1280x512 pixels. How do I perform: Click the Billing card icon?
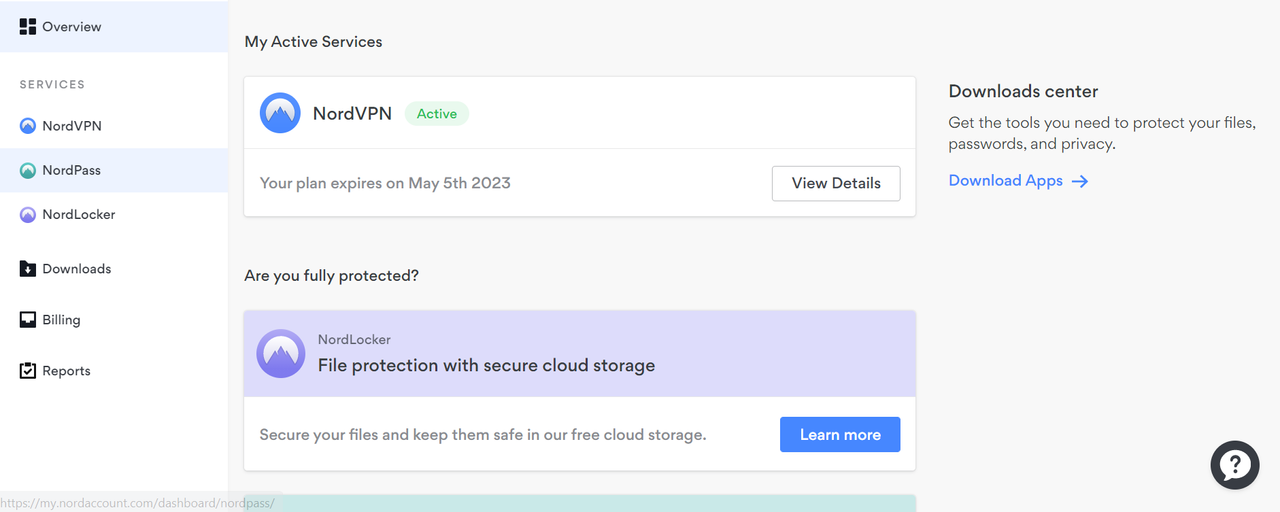pyautogui.click(x=28, y=320)
